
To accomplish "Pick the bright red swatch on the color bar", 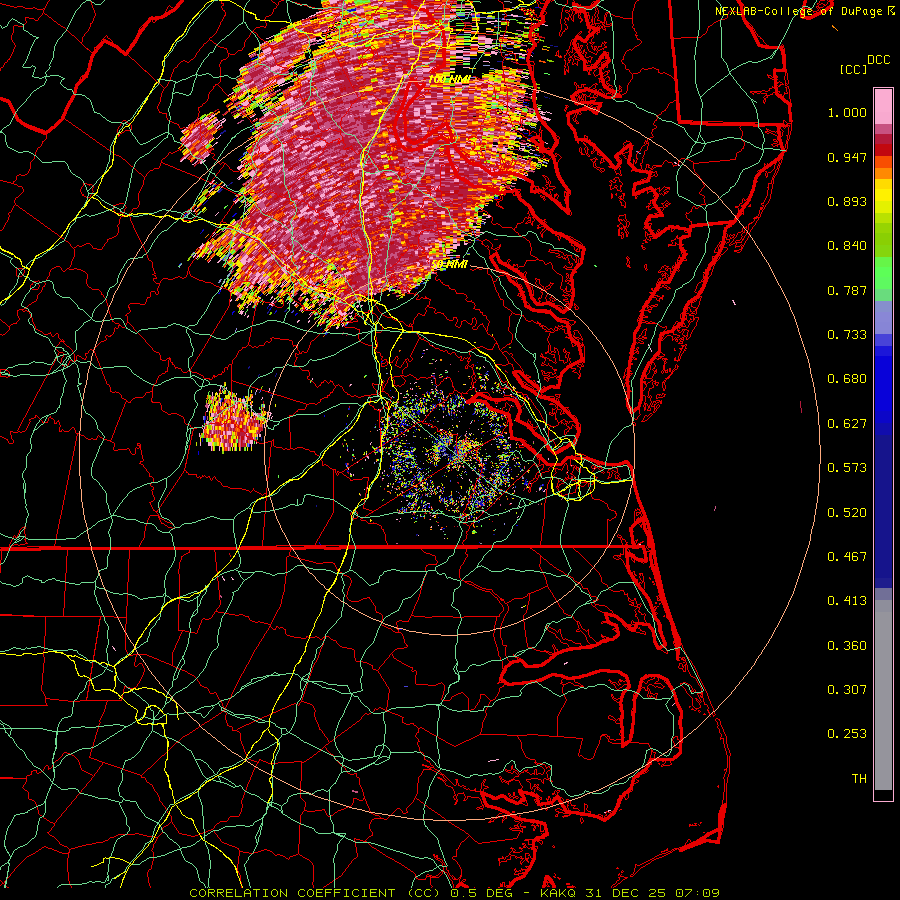I will 883,150.
